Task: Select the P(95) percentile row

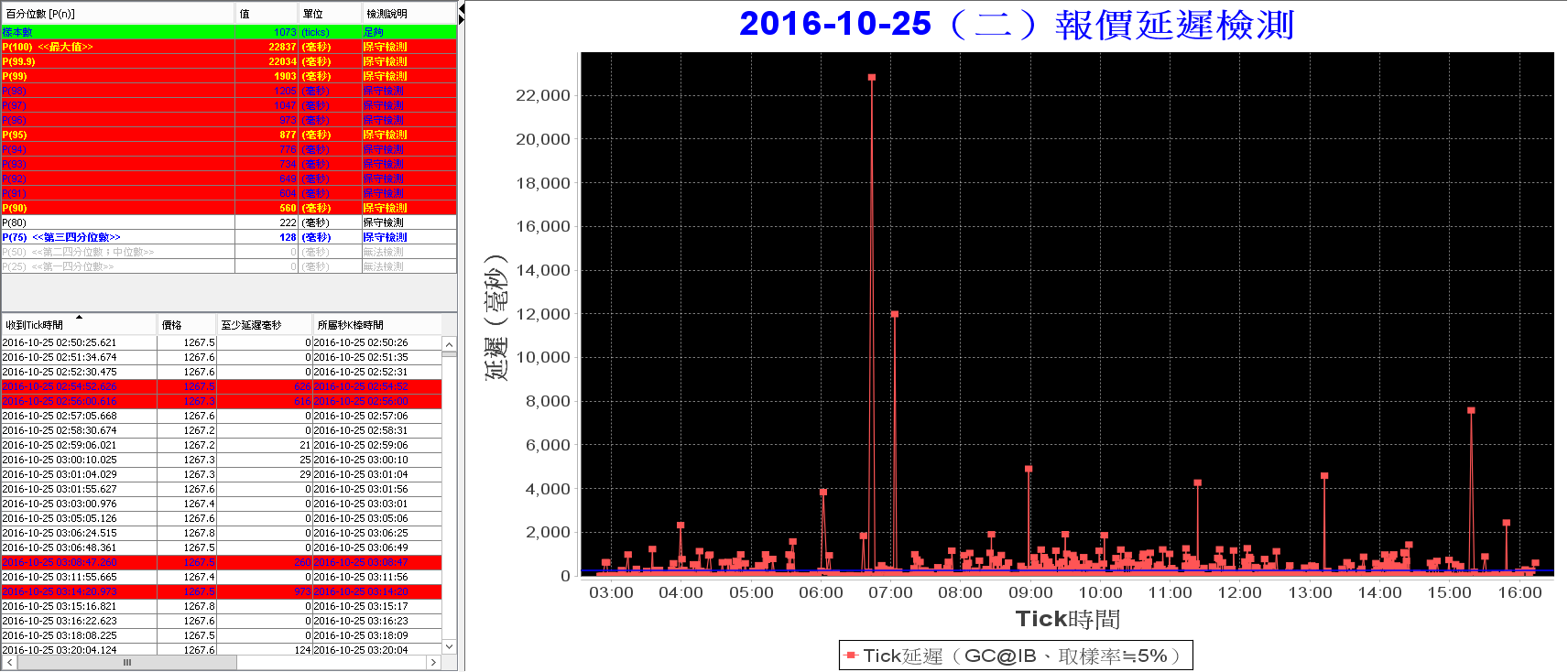Action: coord(229,135)
